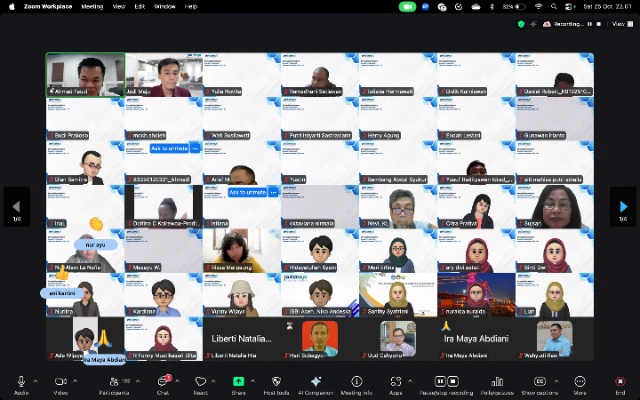Open the Apple menu
This screenshot has width=640, height=400.
[11, 7]
